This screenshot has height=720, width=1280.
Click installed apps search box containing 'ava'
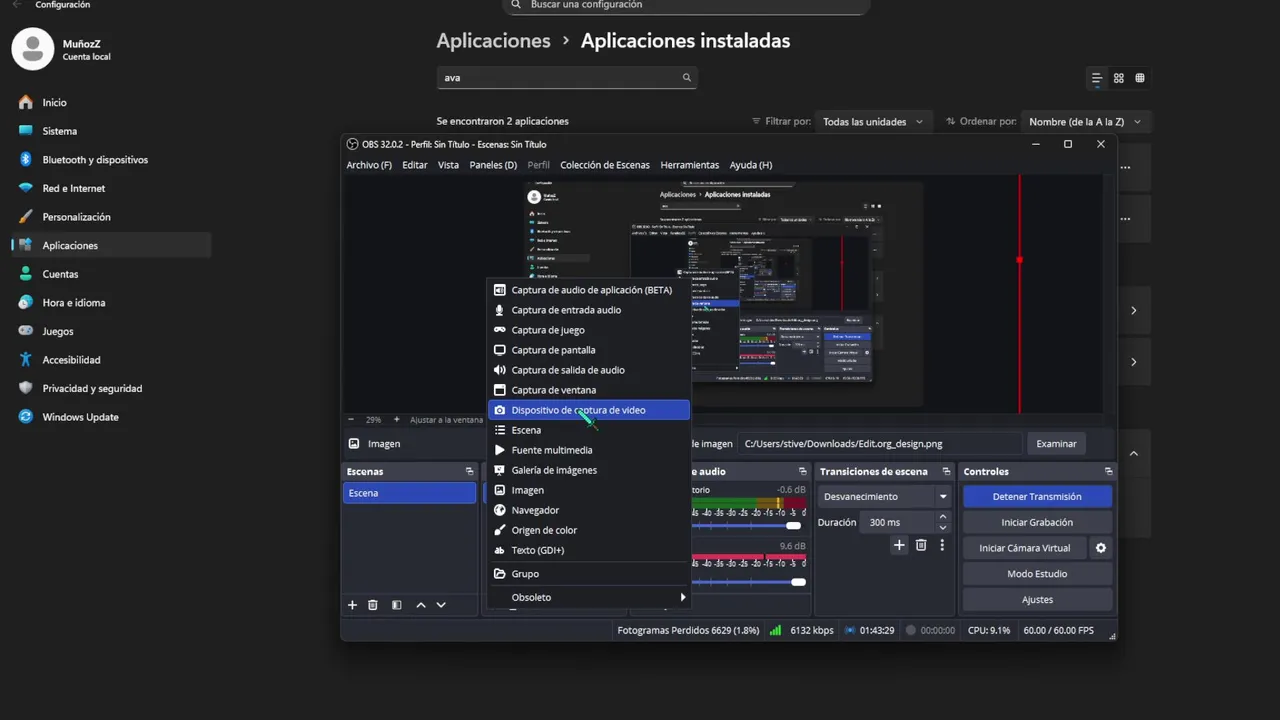(566, 78)
